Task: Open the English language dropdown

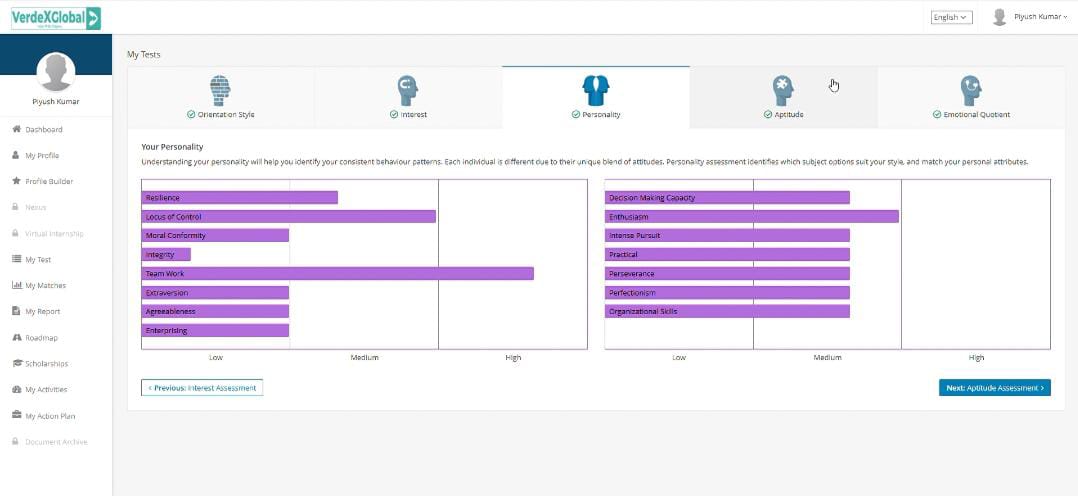Action: coord(950,17)
